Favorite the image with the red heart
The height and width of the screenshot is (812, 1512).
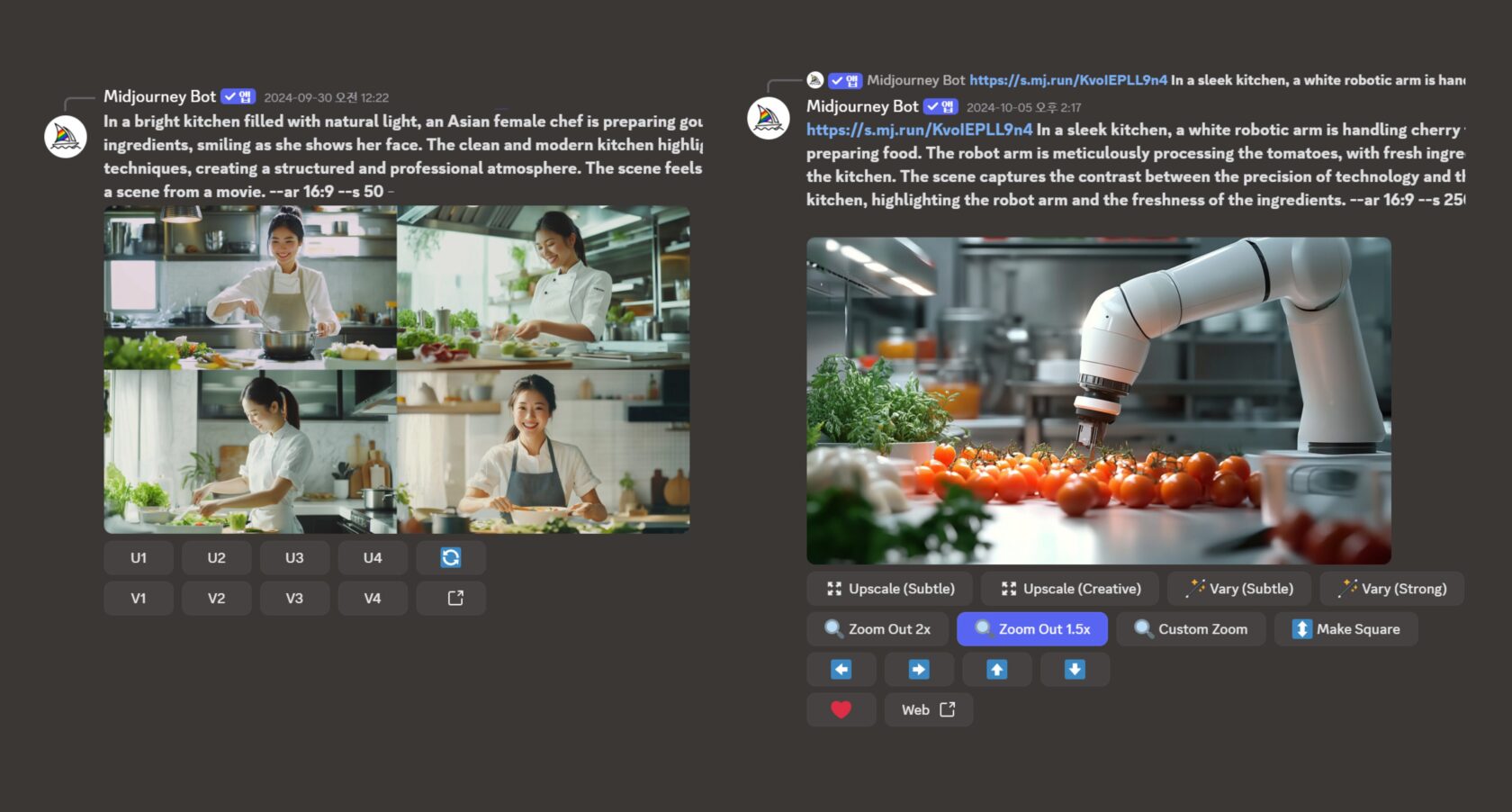pos(841,710)
